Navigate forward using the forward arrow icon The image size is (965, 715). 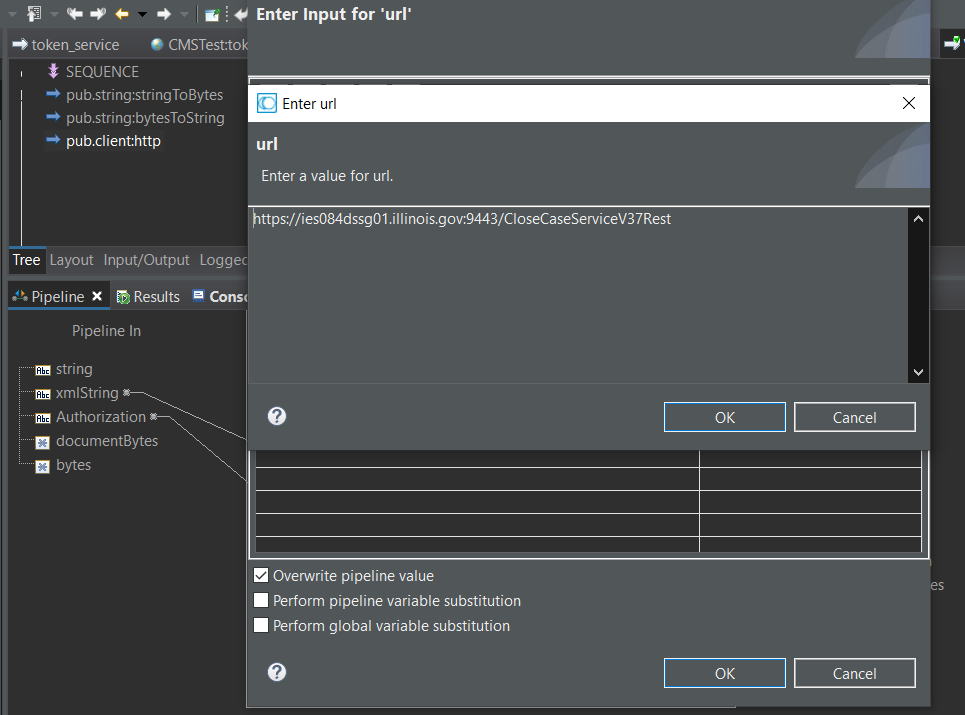click(163, 14)
